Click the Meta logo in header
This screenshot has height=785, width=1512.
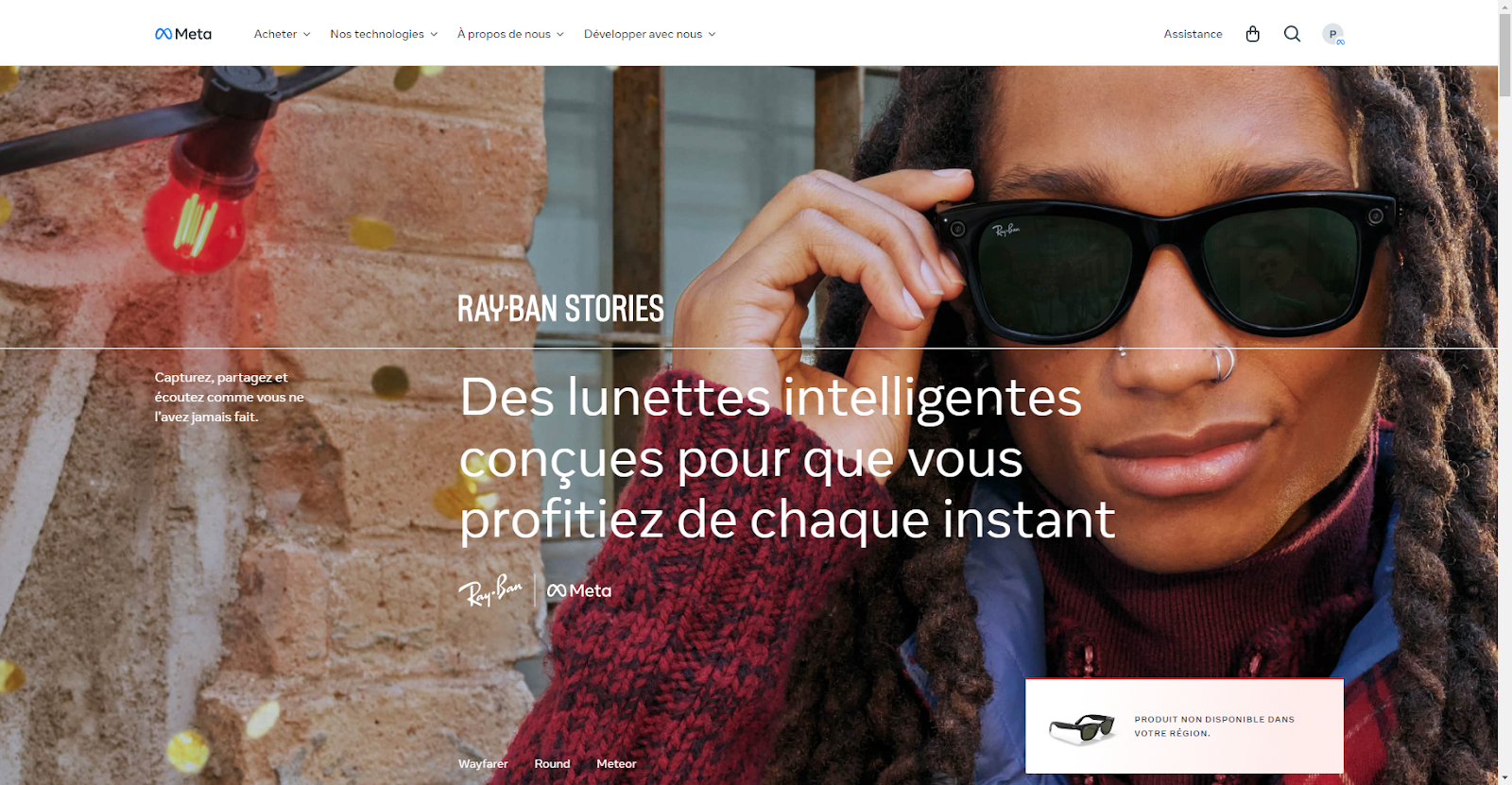click(183, 34)
